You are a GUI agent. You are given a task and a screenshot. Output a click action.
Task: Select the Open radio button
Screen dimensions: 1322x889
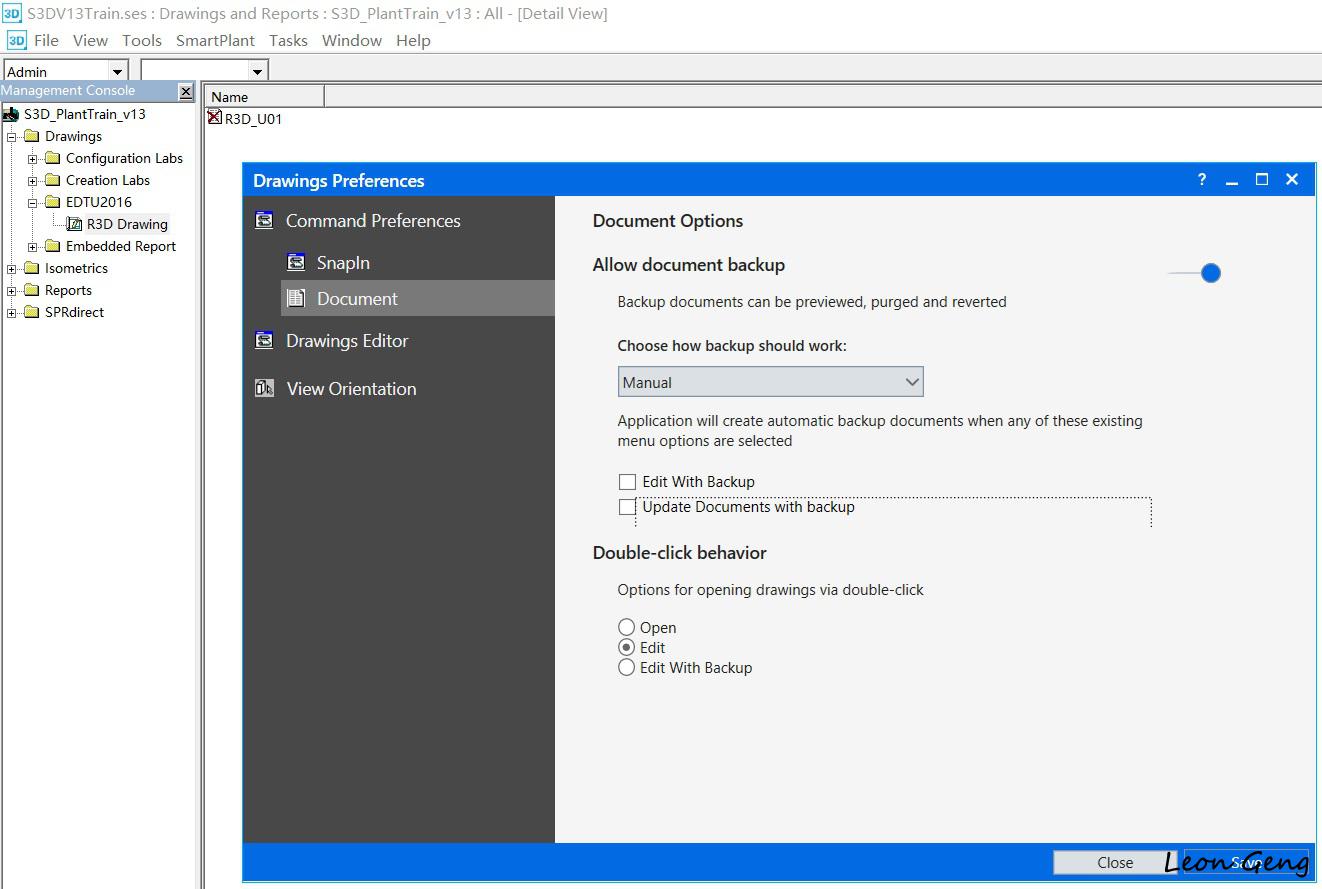click(626, 627)
